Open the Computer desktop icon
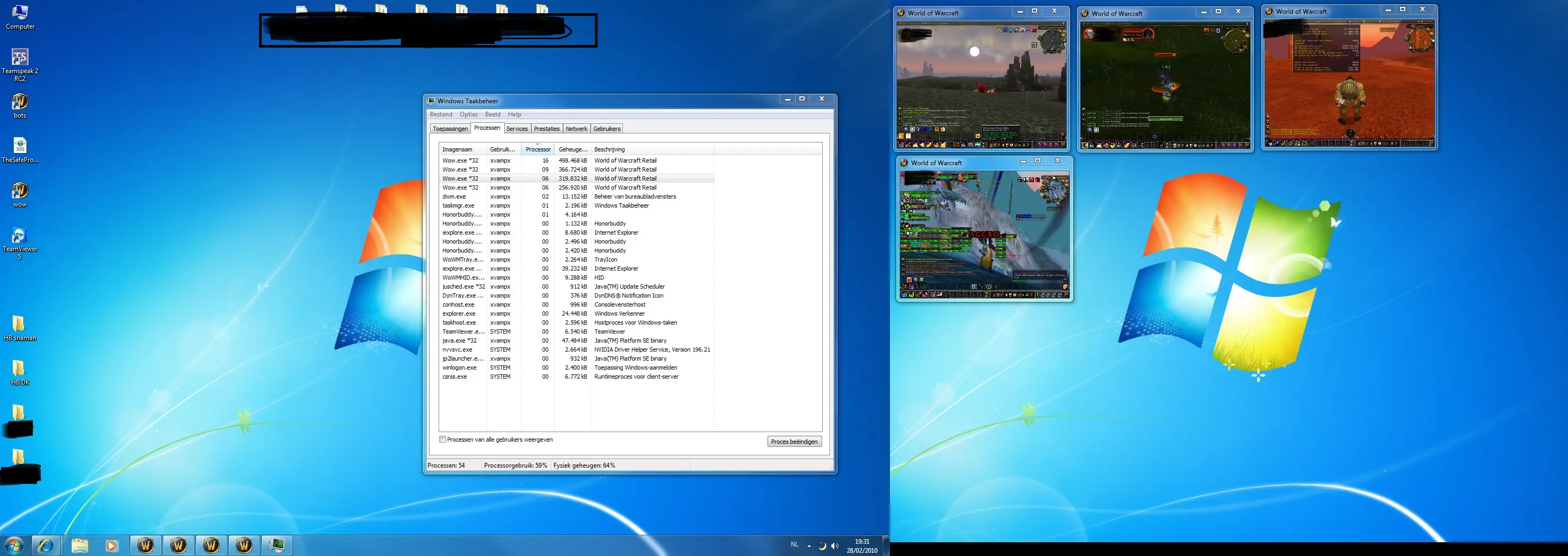The width and height of the screenshot is (1568, 556). pyautogui.click(x=20, y=17)
